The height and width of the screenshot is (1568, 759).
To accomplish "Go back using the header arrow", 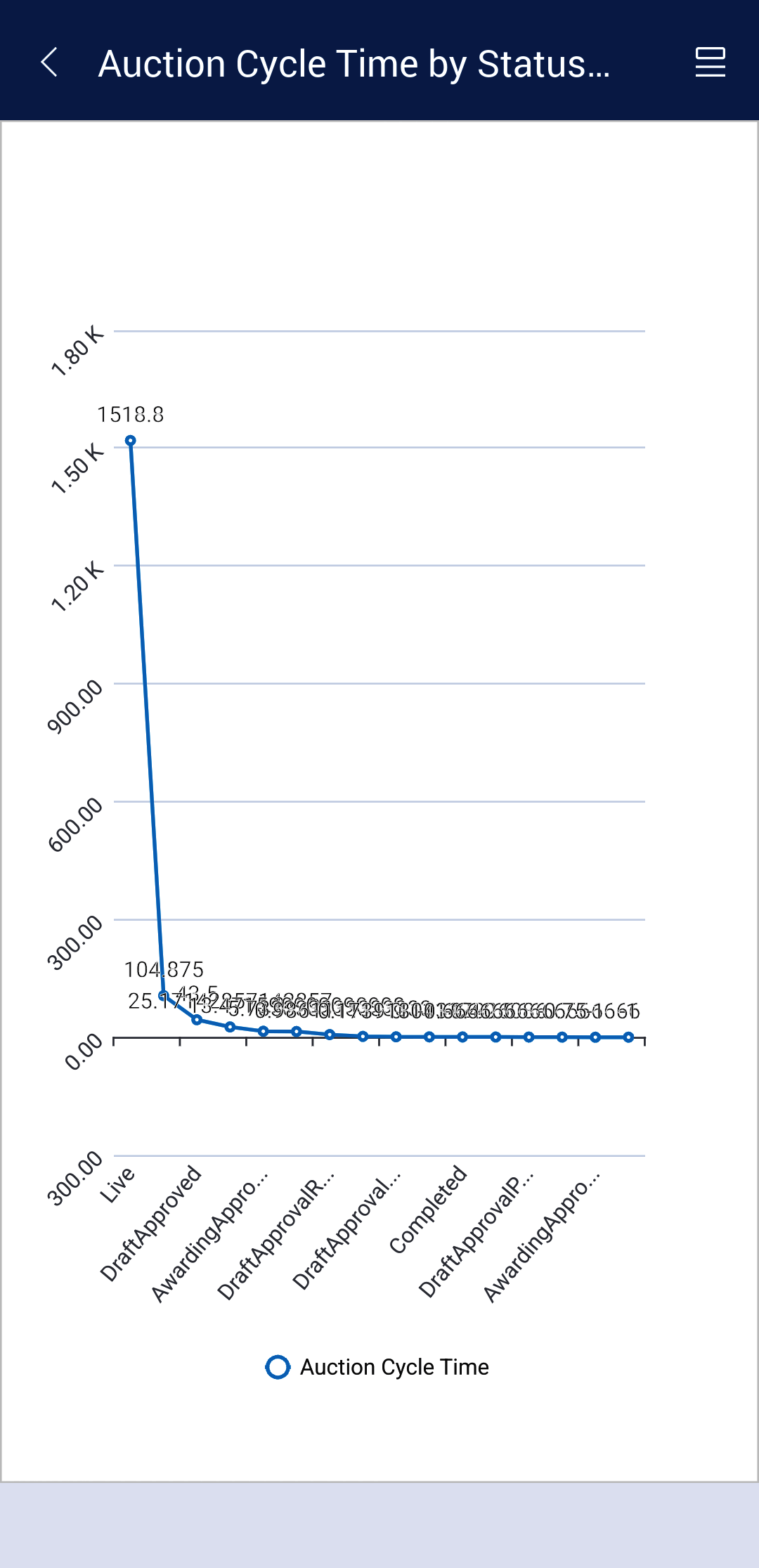I will pos(49,63).
